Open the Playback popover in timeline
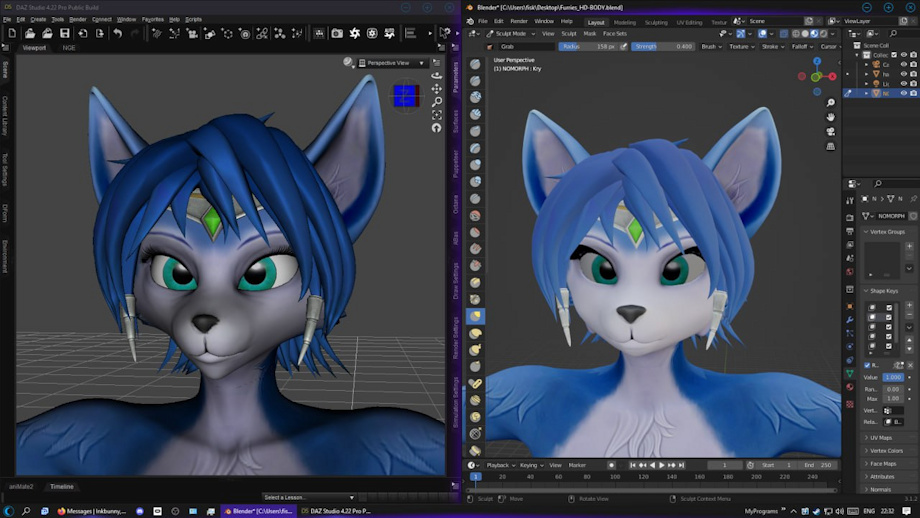The image size is (920, 518). tap(499, 465)
